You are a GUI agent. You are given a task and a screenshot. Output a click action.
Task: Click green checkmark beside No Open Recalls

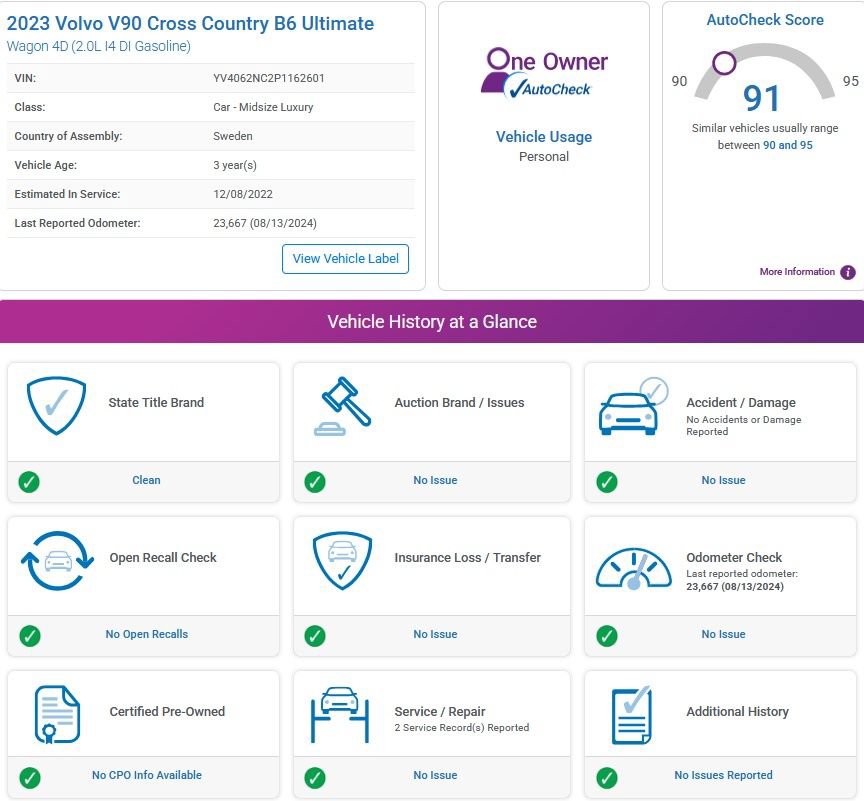[30, 636]
